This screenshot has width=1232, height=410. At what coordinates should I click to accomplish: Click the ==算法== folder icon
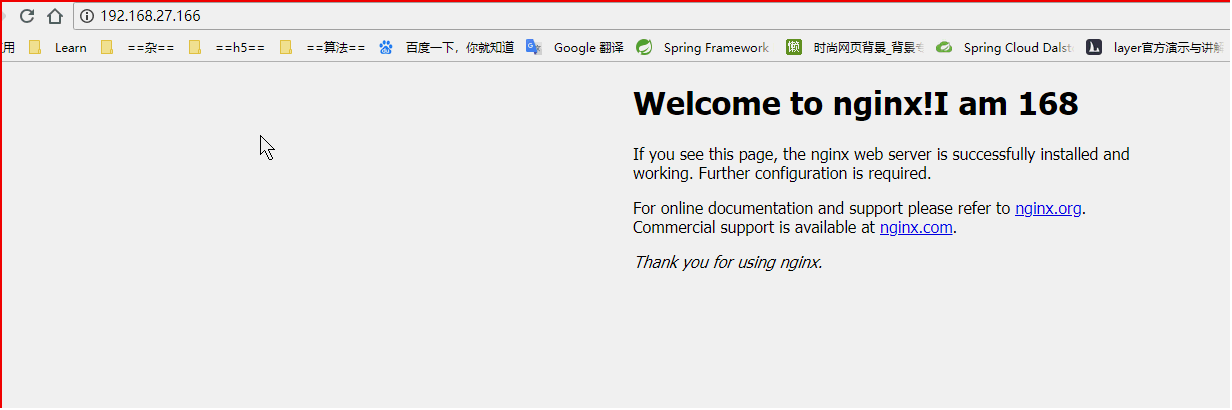pyautogui.click(x=286, y=47)
